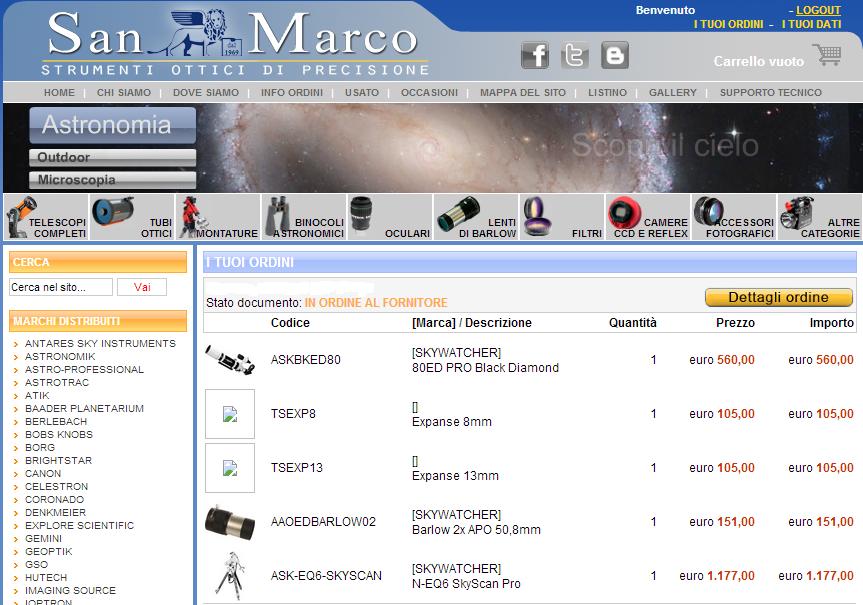Open SUPPORTO TECNICO menu item
863x605 pixels.
pyautogui.click(x=771, y=92)
